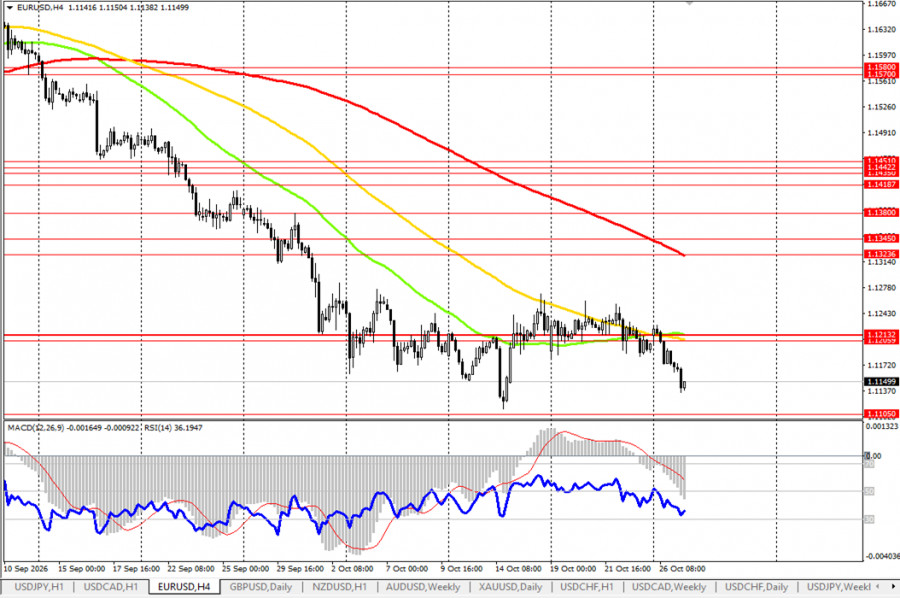The width and height of the screenshot is (900, 598).
Task: Select the USDCHF,Daily chart tab
Action: pos(757,587)
